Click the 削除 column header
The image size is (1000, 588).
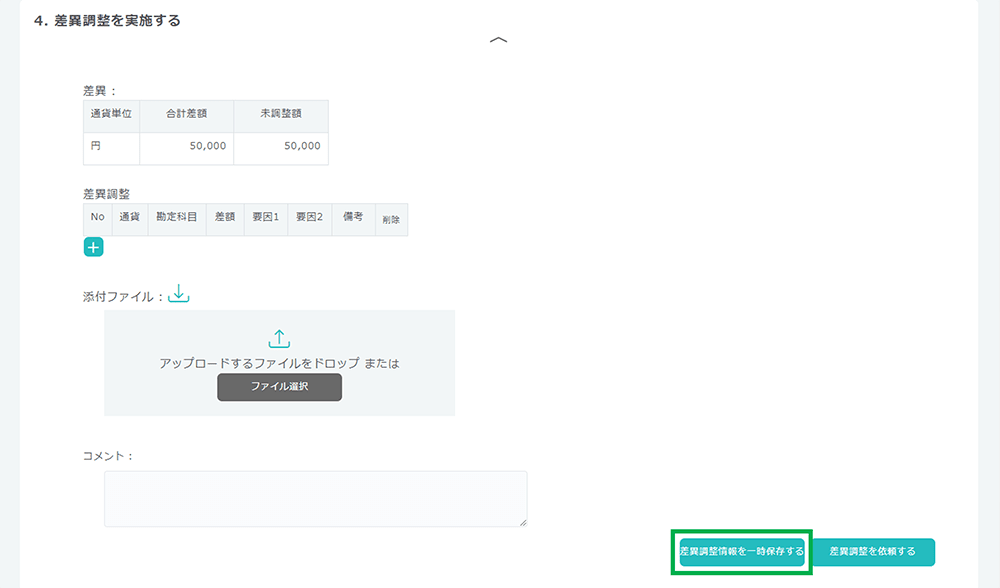pyautogui.click(x=390, y=218)
